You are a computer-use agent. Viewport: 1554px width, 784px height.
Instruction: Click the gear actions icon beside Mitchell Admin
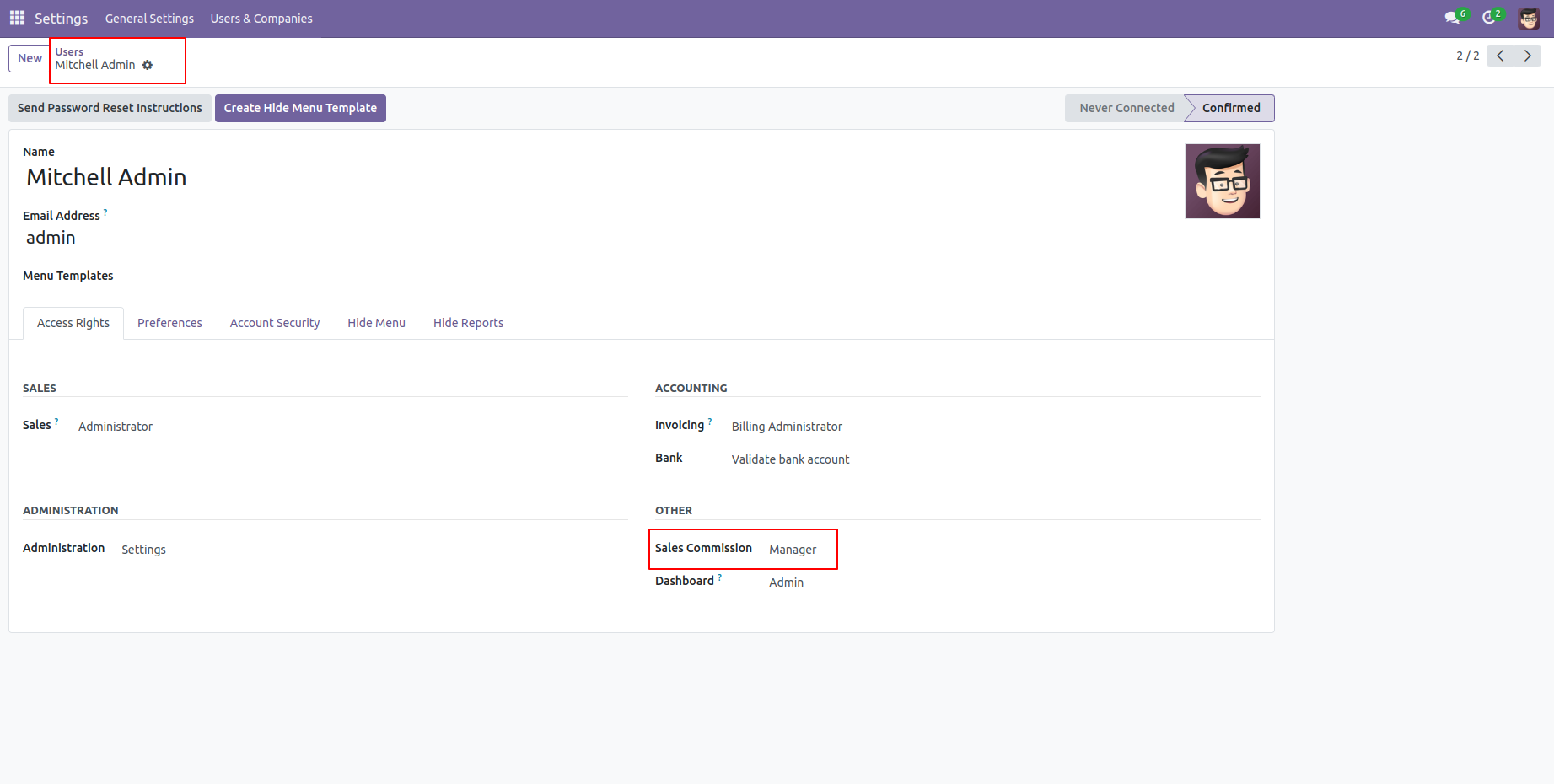click(x=148, y=65)
